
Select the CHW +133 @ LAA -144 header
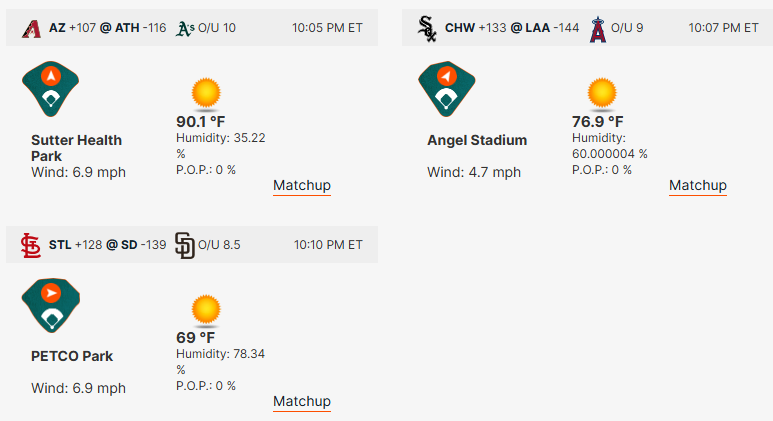(x=512, y=28)
